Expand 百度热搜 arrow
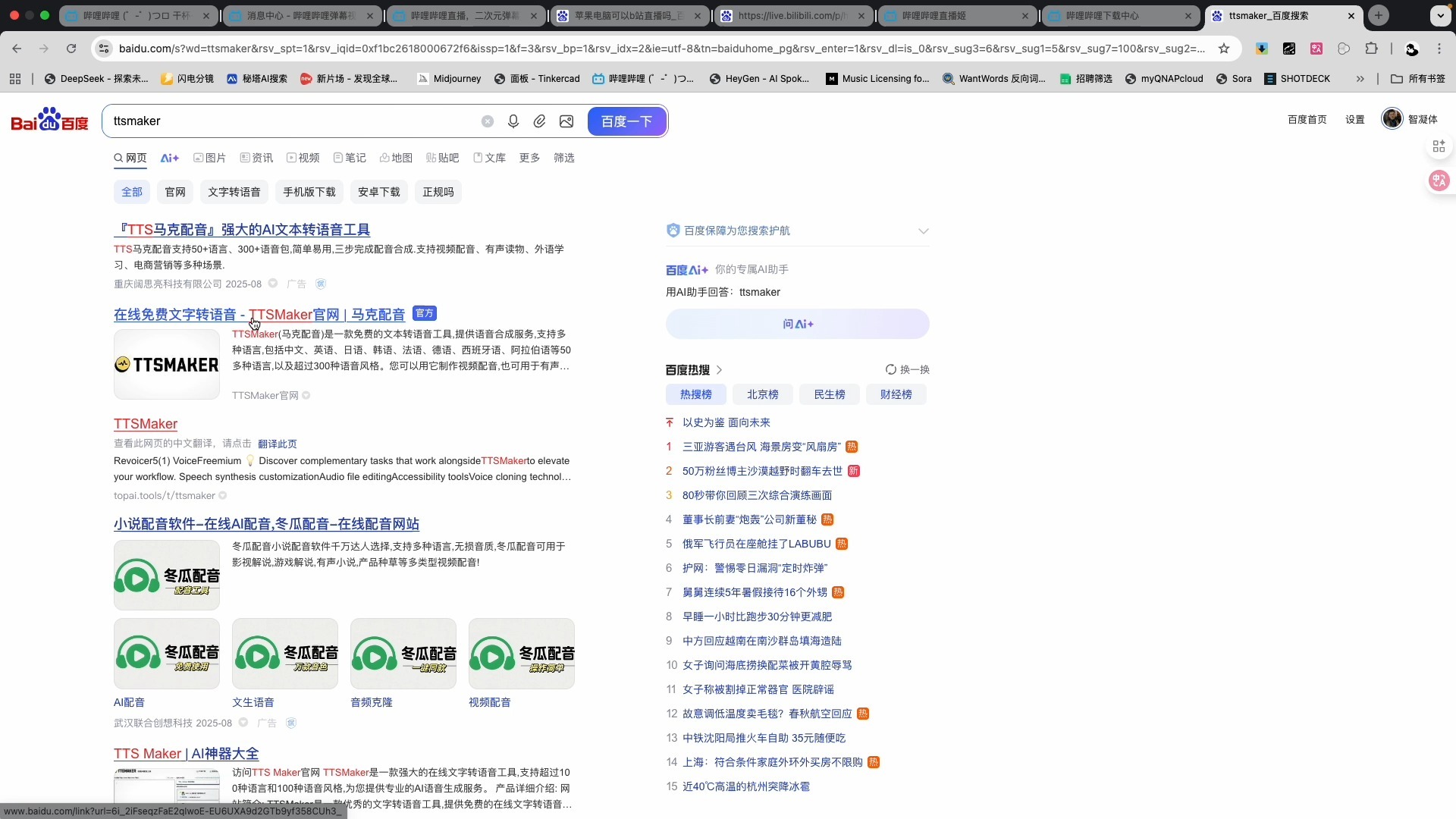The width and height of the screenshot is (1456, 819). click(x=719, y=370)
